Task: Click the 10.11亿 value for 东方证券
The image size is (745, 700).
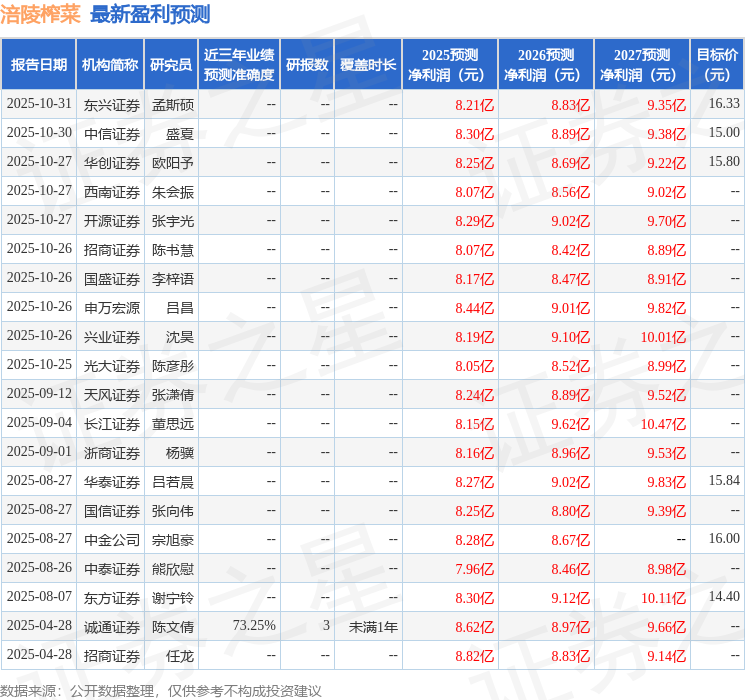Action: pyautogui.click(x=663, y=598)
